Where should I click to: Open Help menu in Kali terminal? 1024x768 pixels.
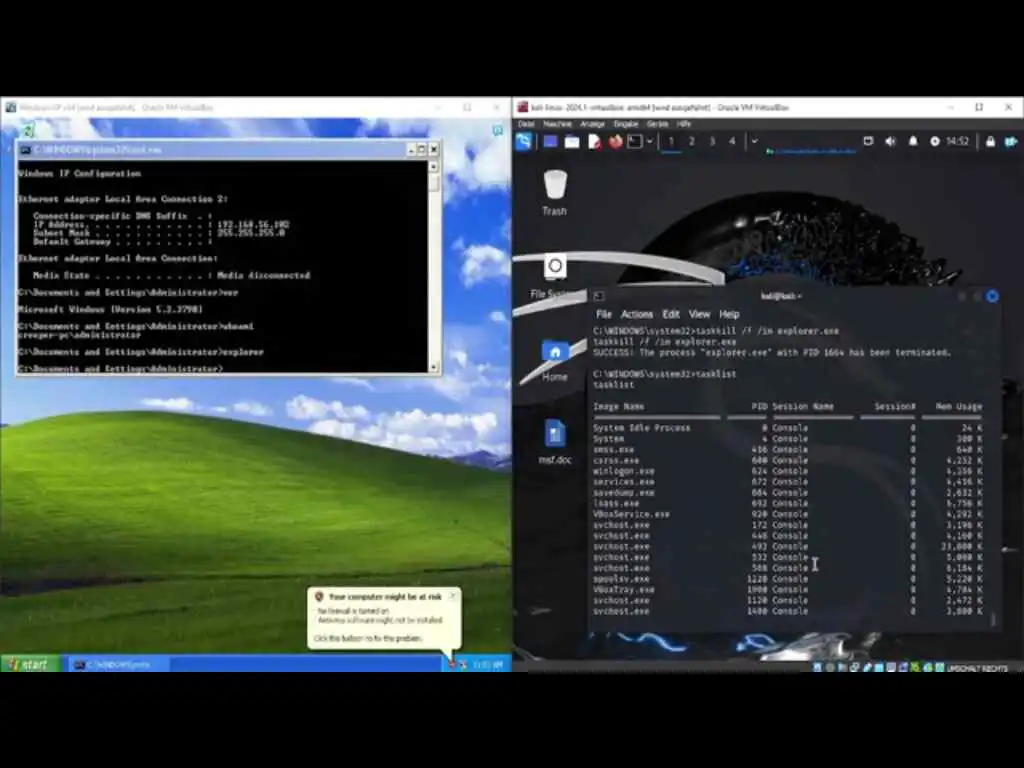click(x=729, y=314)
